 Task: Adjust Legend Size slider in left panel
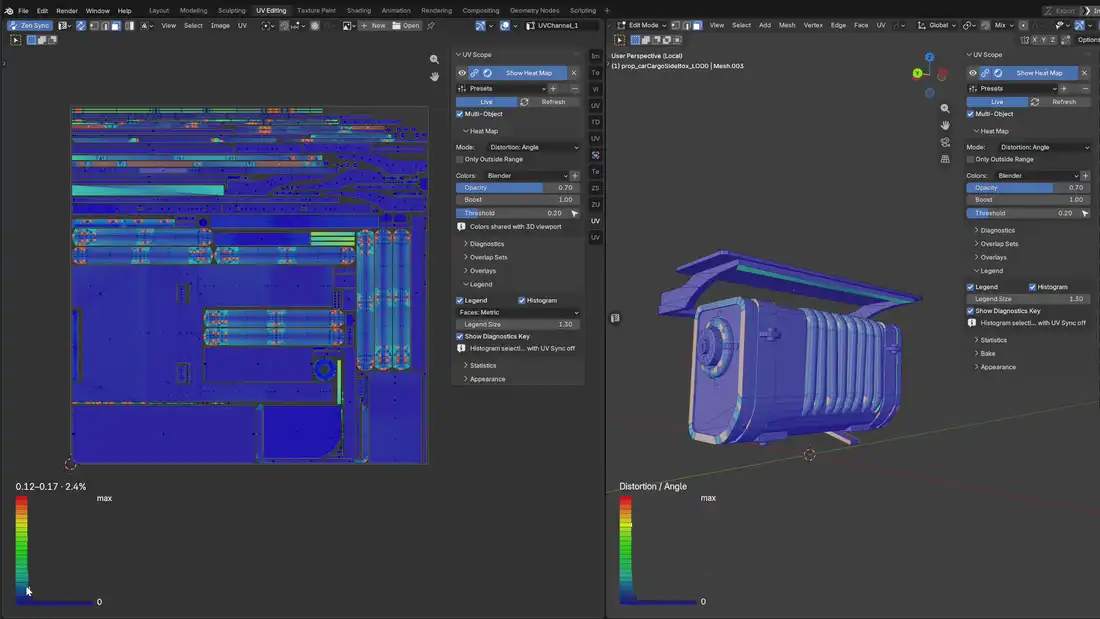tap(518, 324)
